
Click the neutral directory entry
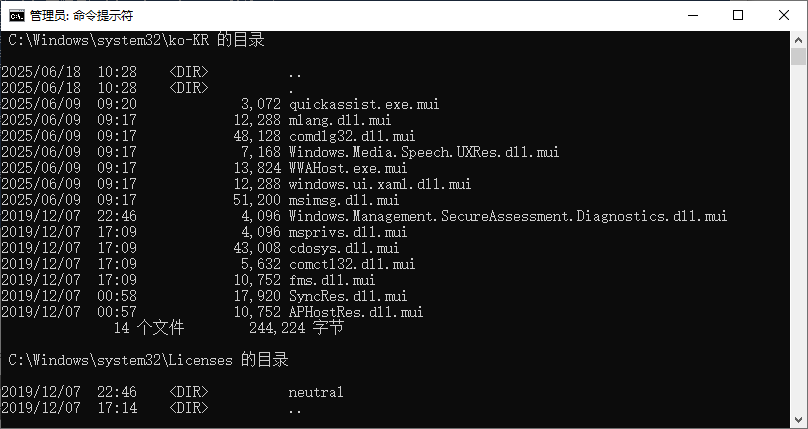pos(315,392)
